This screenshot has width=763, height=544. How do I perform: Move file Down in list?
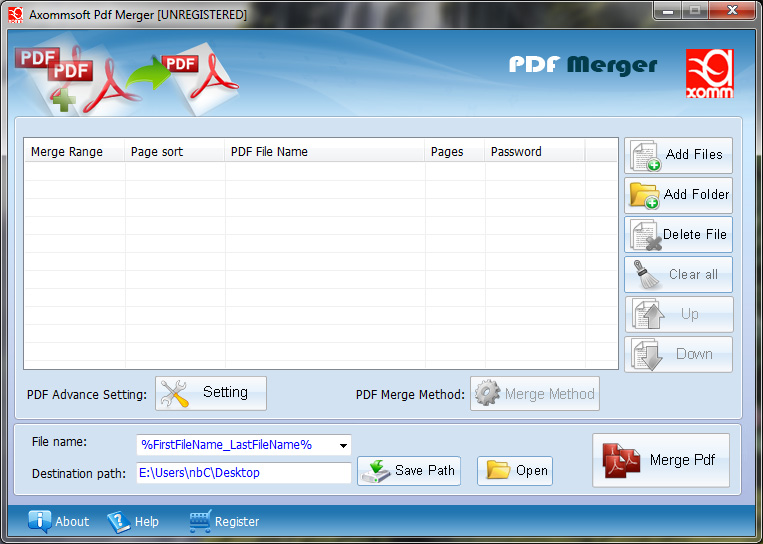[x=678, y=355]
